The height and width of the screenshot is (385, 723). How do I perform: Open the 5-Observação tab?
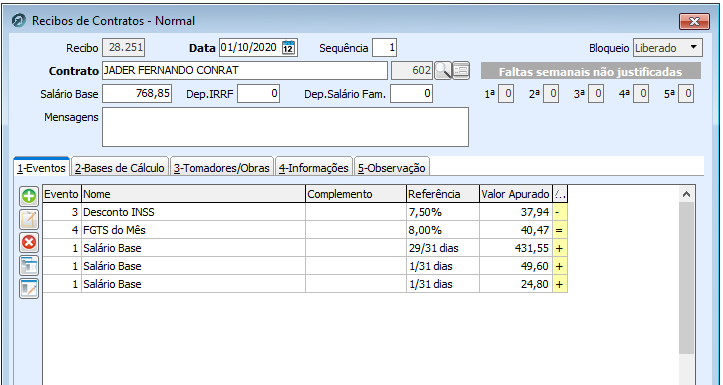tap(392, 168)
